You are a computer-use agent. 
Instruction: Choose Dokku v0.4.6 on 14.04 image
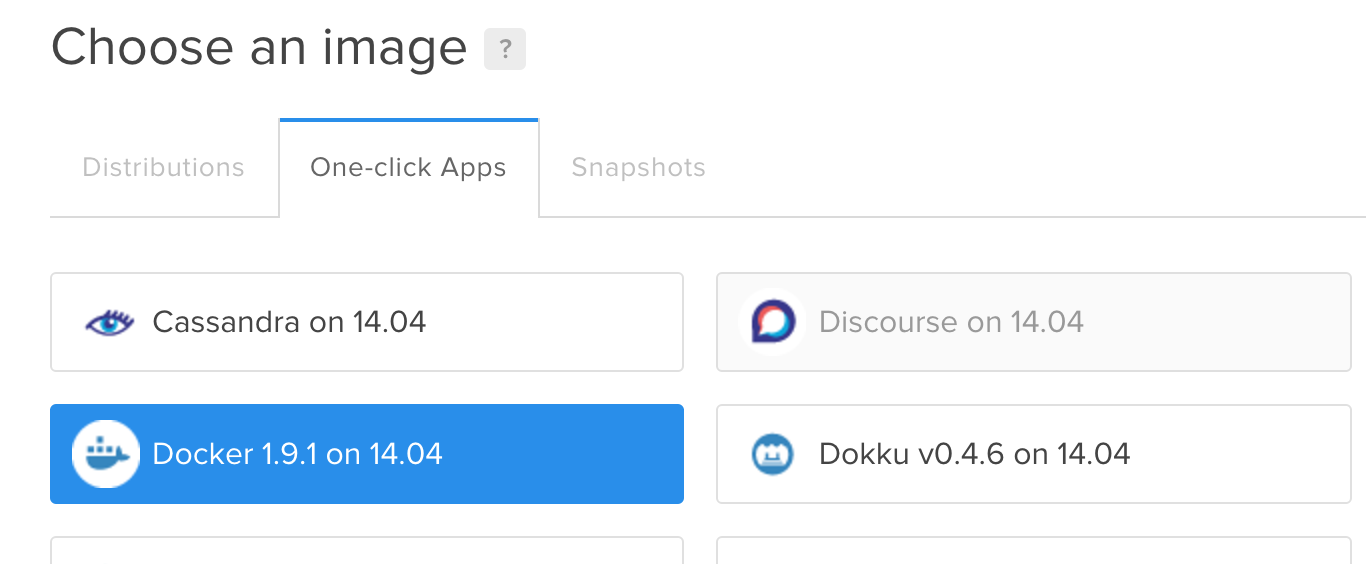pos(1033,454)
